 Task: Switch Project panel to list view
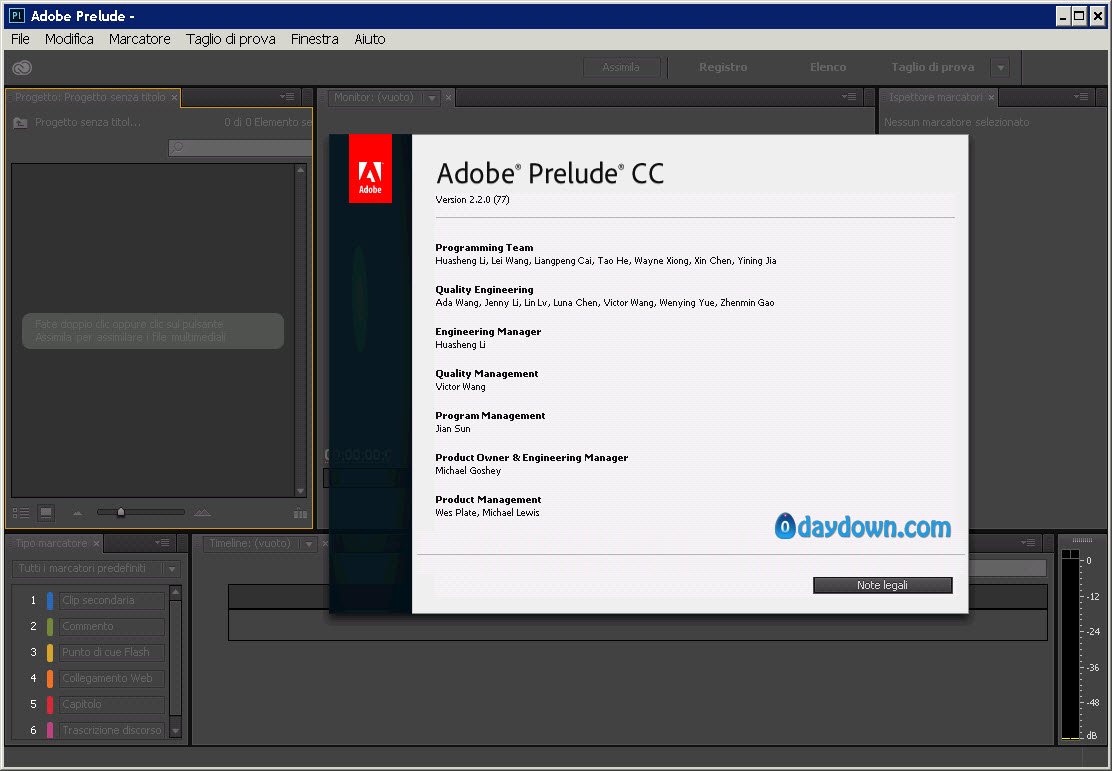coord(21,513)
